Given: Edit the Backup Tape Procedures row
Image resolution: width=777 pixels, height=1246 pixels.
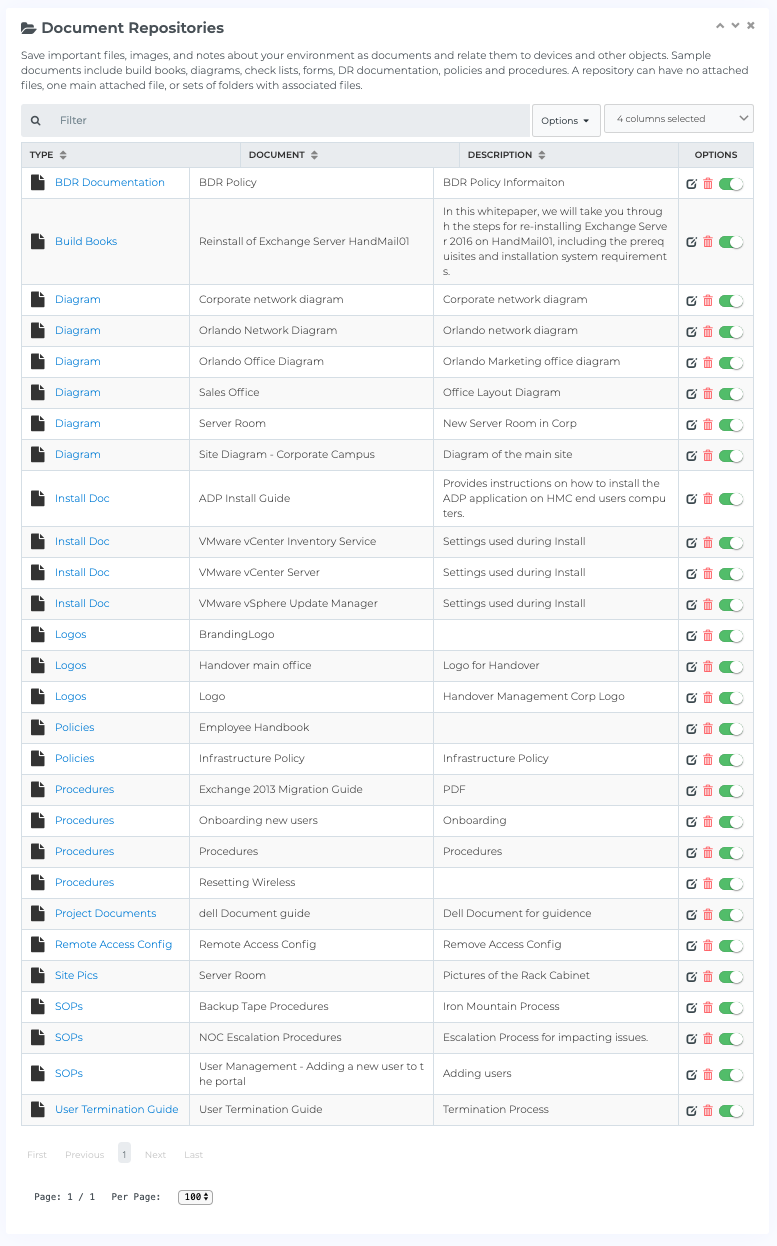Looking at the screenshot, I should (x=691, y=1008).
